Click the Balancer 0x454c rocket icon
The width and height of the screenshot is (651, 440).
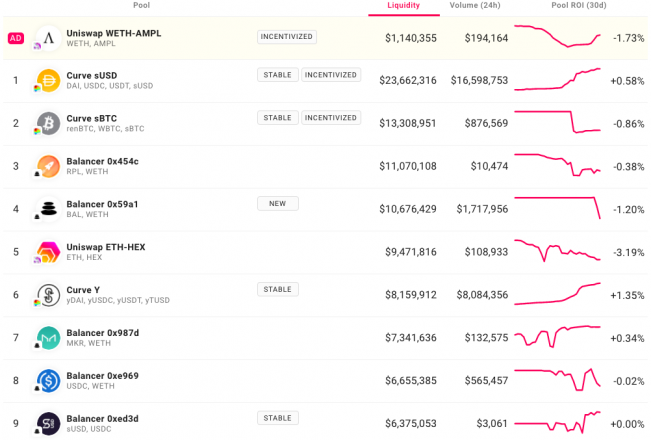(x=49, y=166)
